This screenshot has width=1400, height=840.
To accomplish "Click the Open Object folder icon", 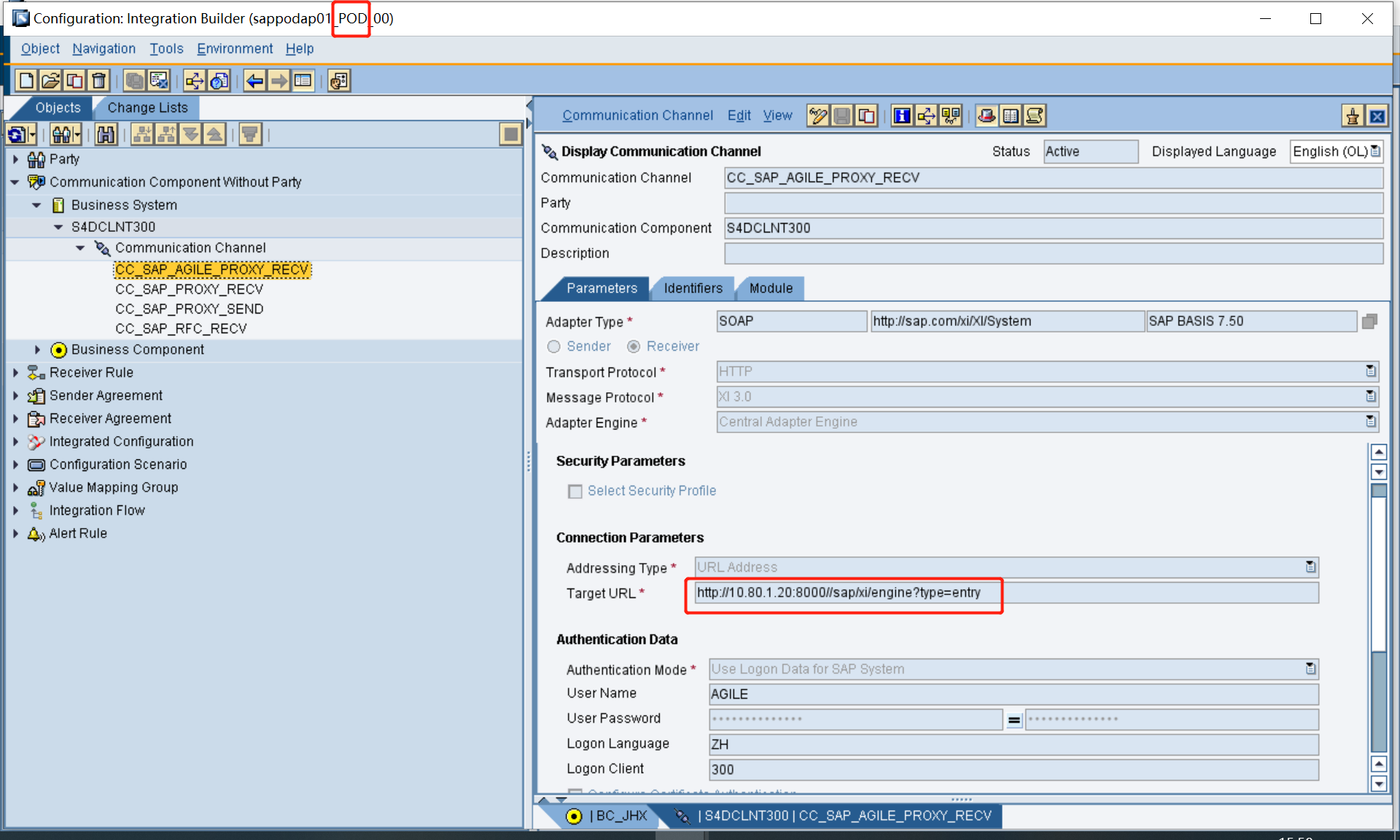I will 50,80.
